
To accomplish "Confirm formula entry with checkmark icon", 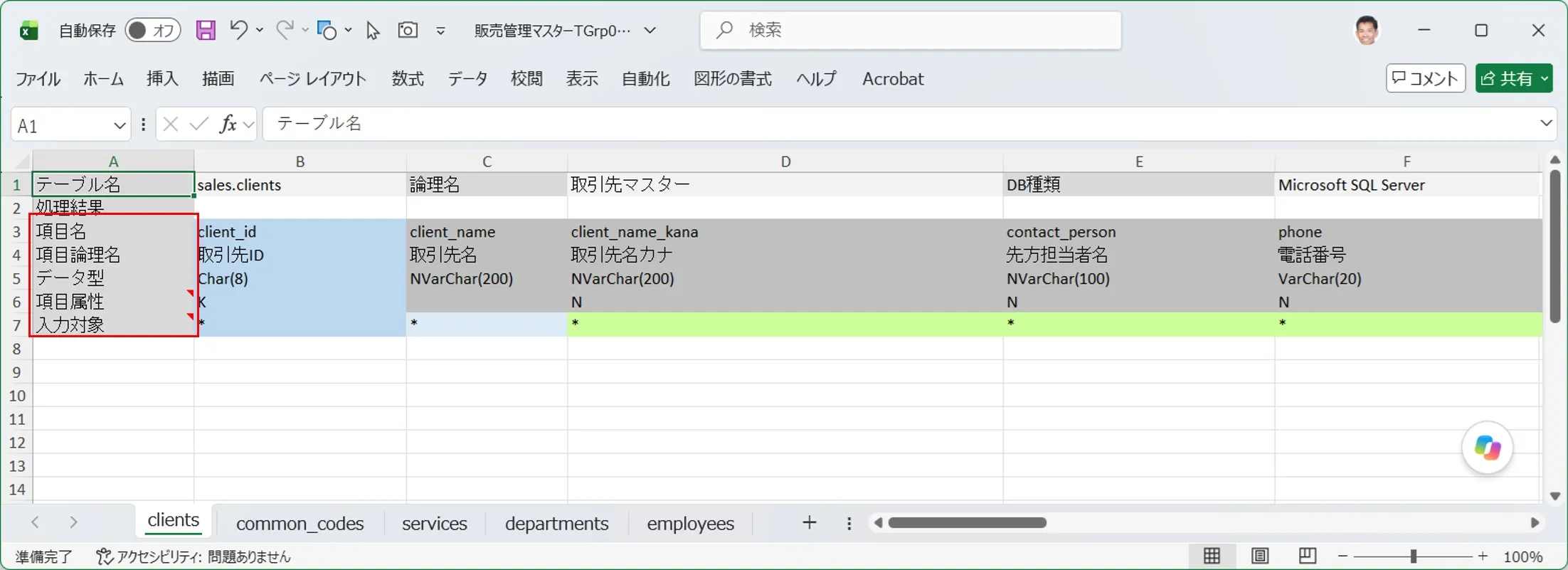I will pyautogui.click(x=198, y=125).
